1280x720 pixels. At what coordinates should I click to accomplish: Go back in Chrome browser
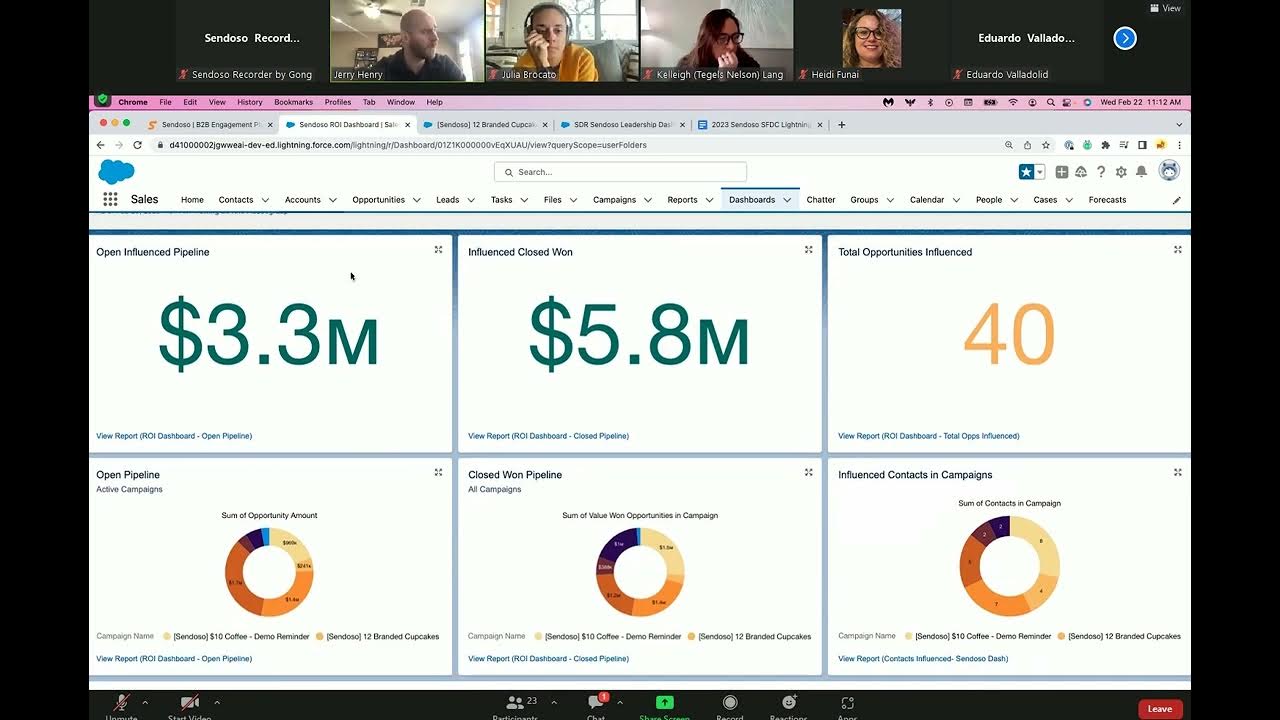click(x=100, y=145)
